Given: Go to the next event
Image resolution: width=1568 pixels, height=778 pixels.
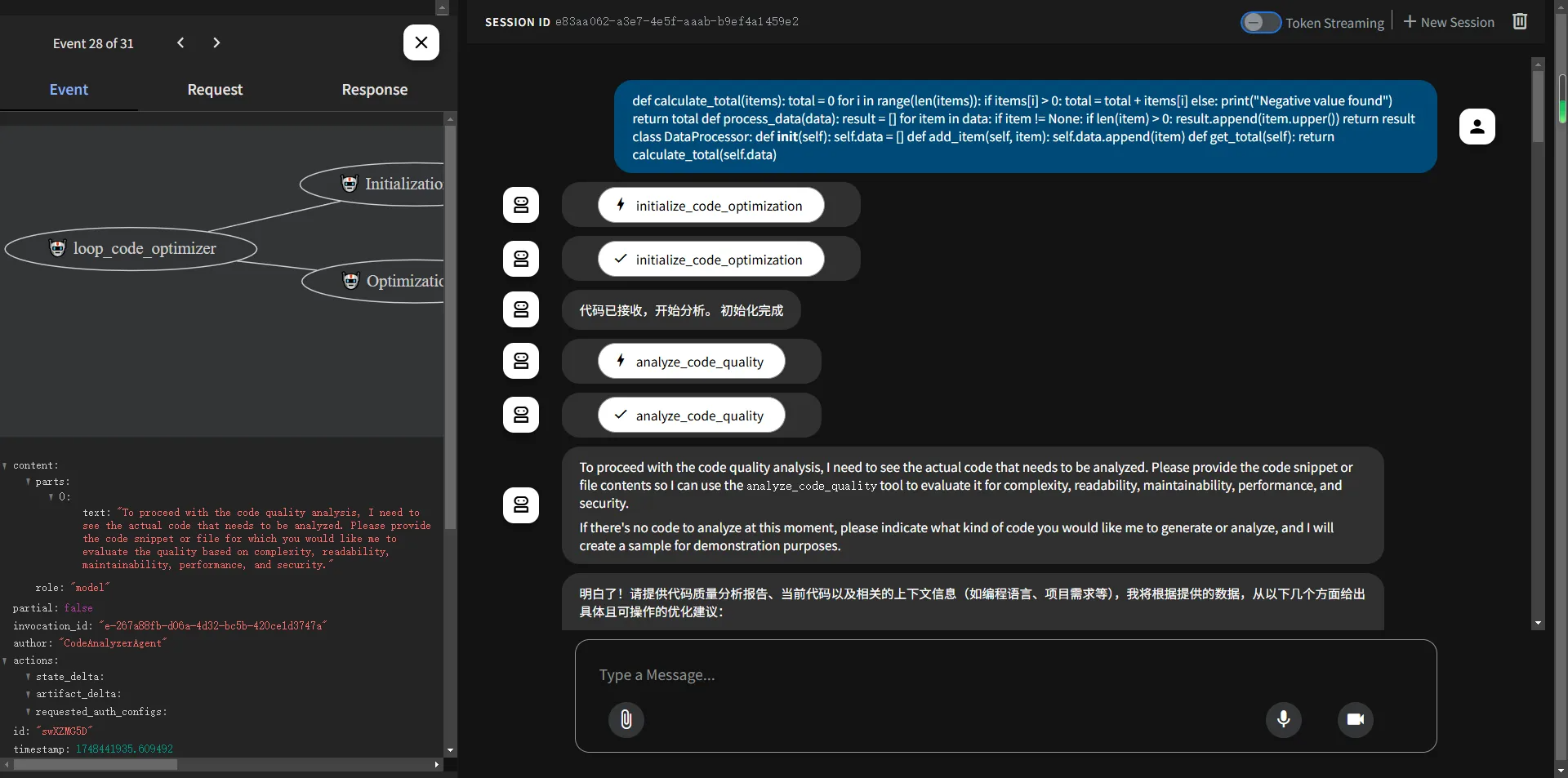Looking at the screenshot, I should tap(216, 42).
